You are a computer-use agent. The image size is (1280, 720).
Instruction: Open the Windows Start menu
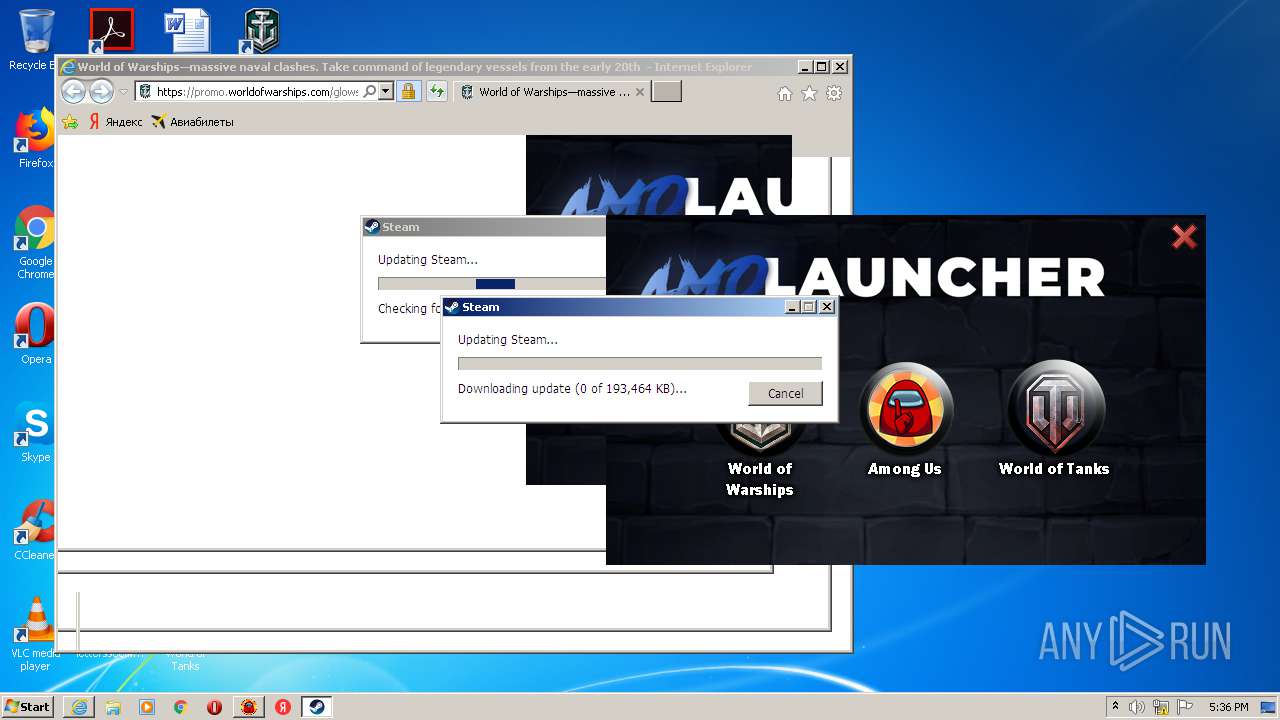[28, 706]
